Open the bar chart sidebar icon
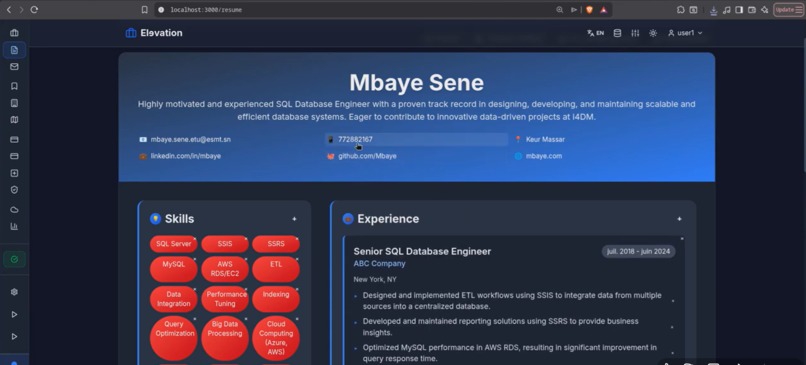The width and height of the screenshot is (806, 365). (x=14, y=226)
